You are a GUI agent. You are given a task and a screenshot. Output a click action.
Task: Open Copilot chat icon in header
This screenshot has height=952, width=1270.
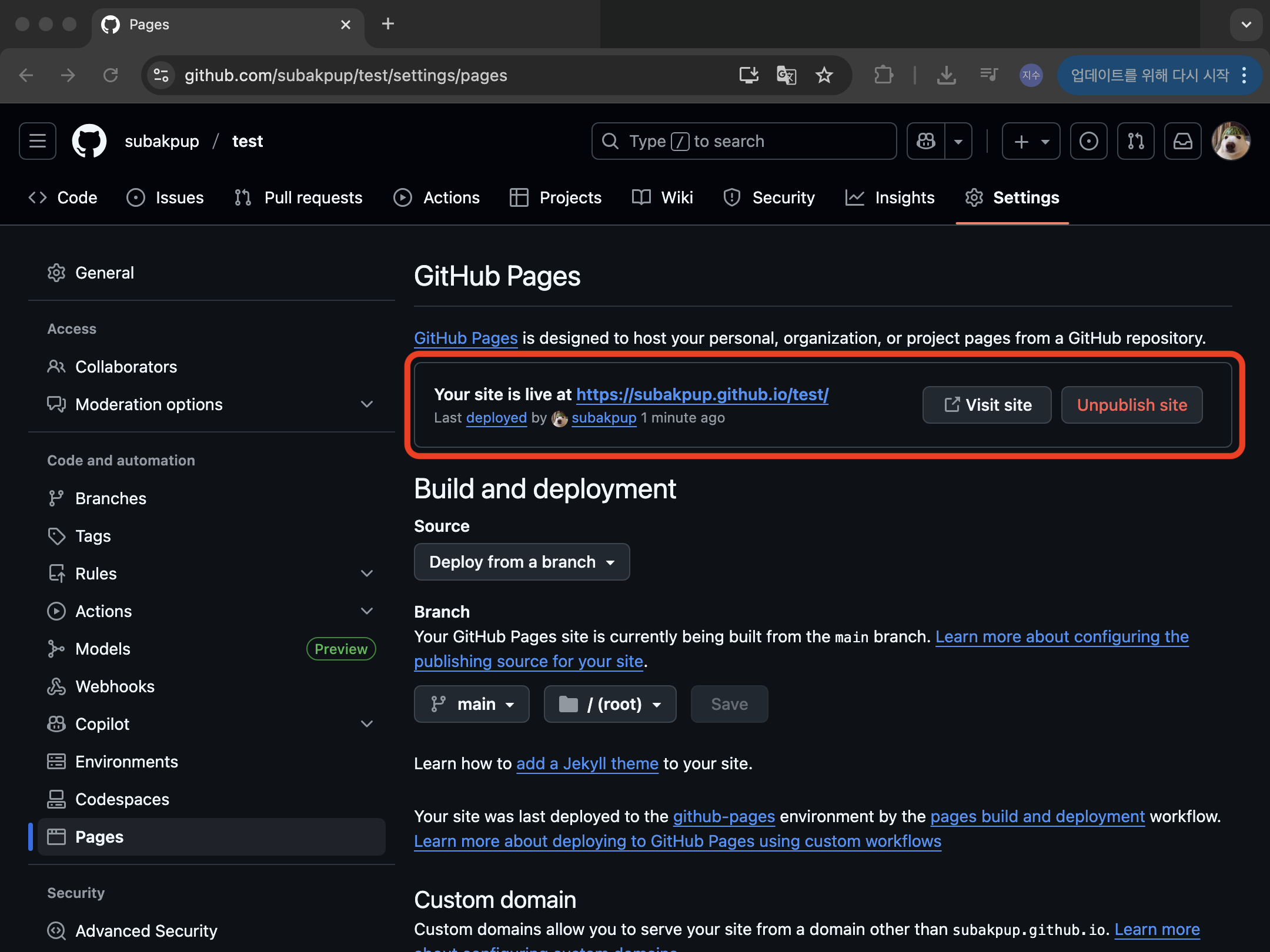click(x=926, y=141)
